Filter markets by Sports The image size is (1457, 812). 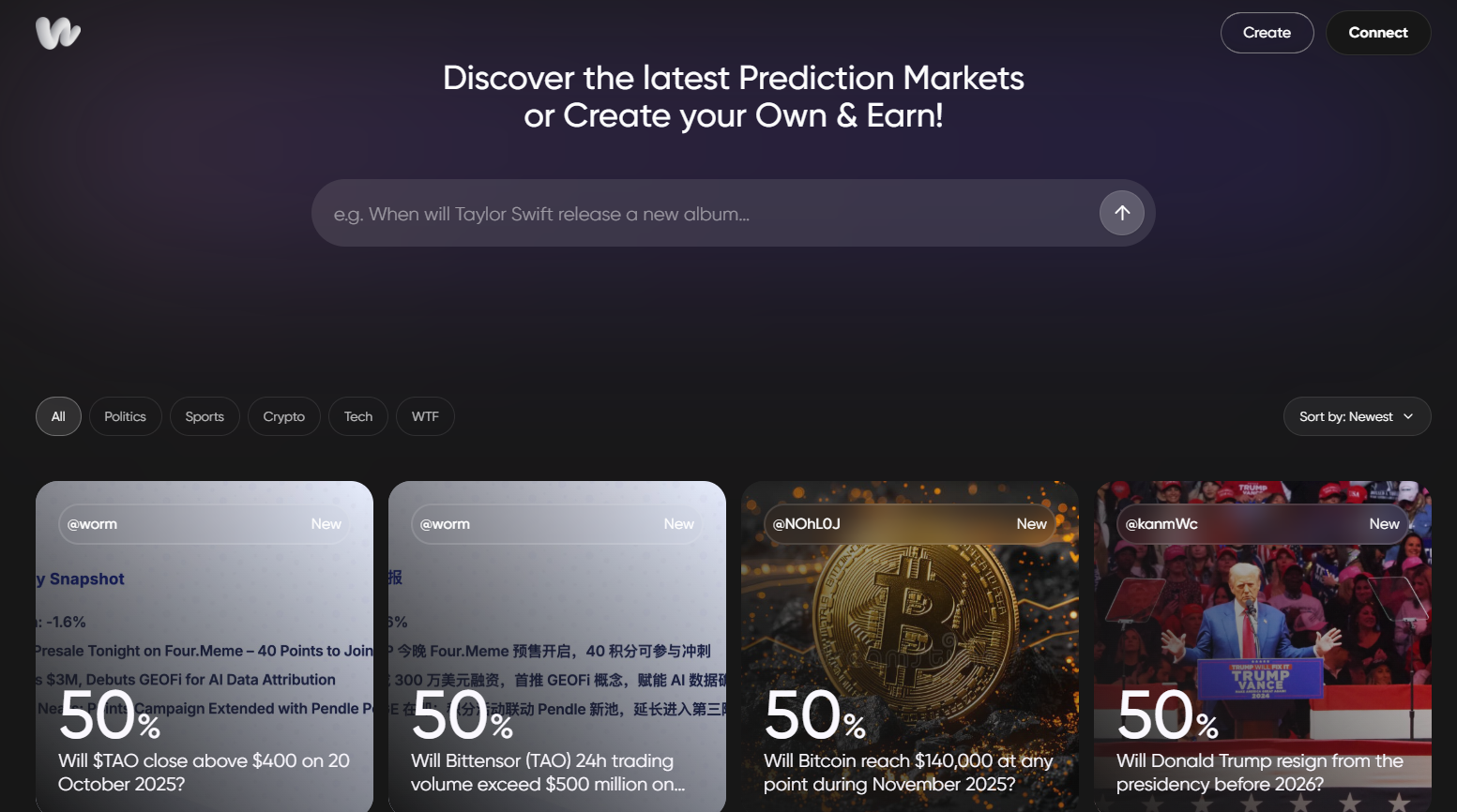click(205, 416)
